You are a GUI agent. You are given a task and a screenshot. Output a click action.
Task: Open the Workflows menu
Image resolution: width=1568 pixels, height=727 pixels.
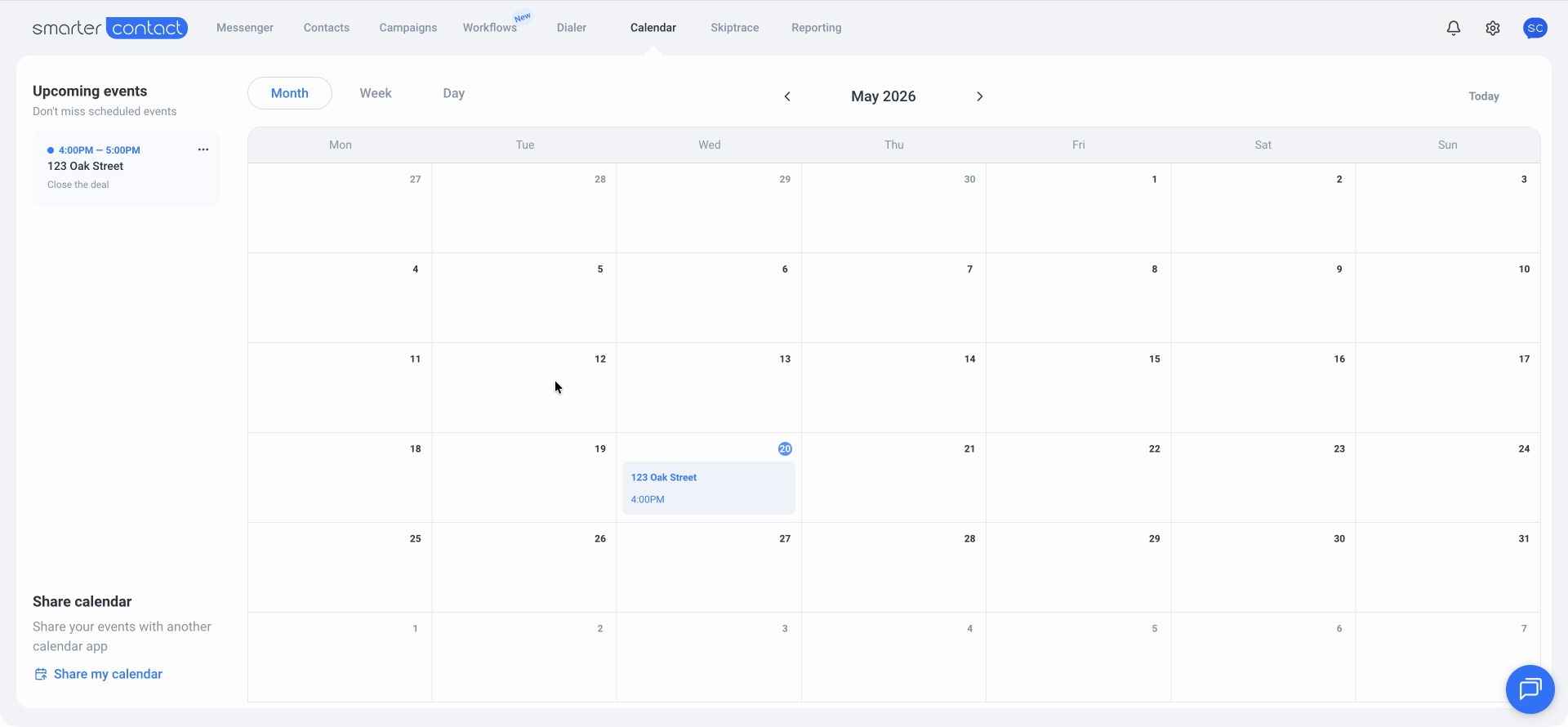coord(490,28)
